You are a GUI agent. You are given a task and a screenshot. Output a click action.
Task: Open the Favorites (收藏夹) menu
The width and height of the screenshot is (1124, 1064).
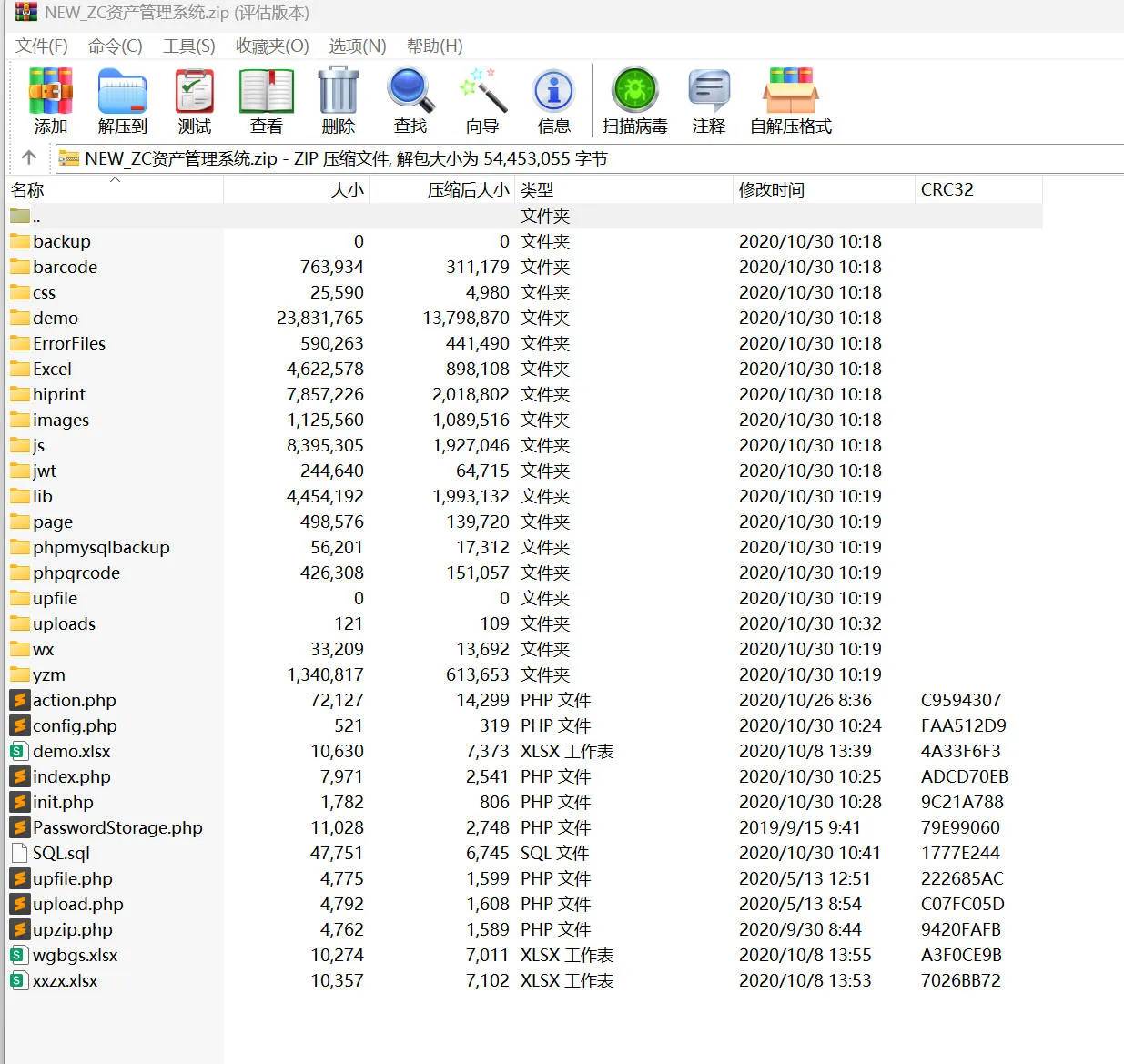coord(272,46)
